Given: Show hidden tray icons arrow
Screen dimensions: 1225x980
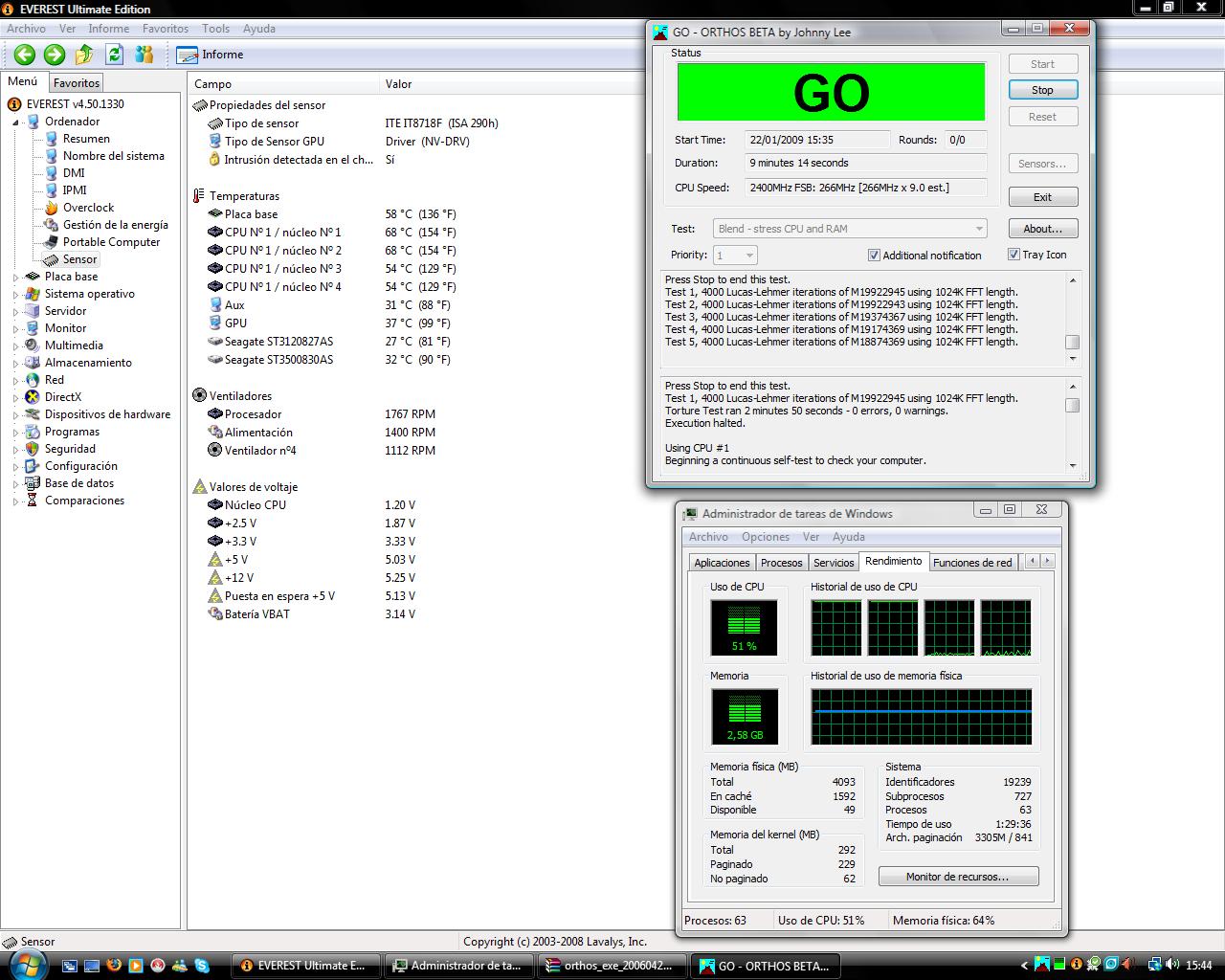Looking at the screenshot, I should pos(1024,966).
